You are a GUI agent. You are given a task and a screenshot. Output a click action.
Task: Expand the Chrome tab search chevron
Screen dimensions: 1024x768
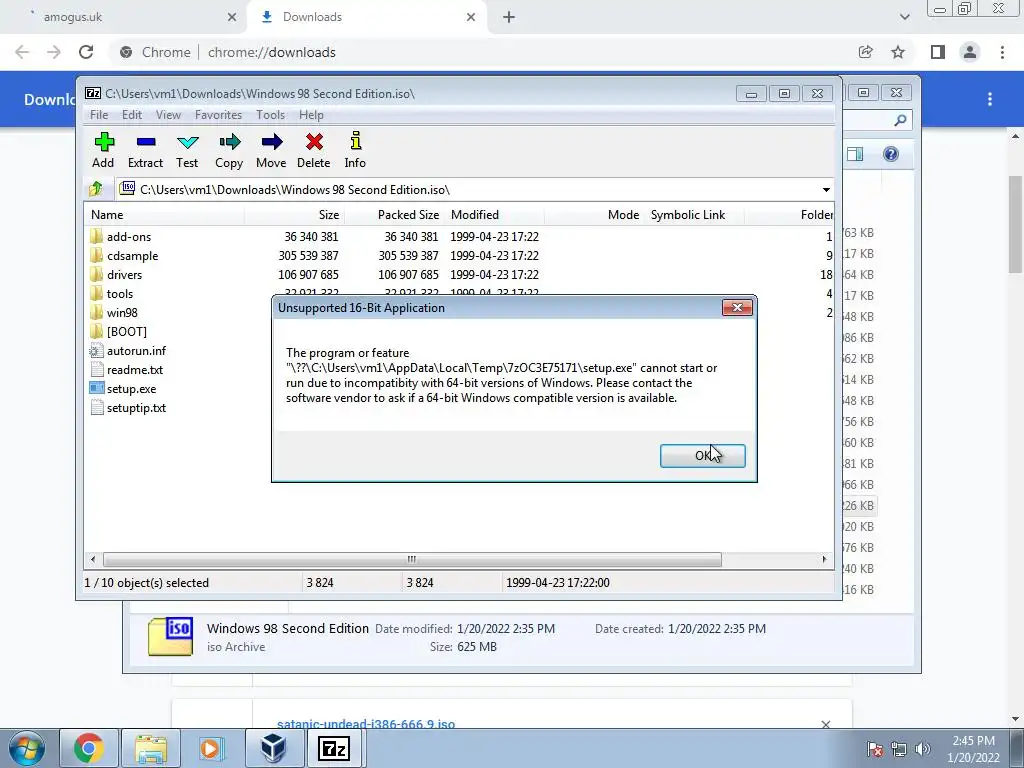(904, 17)
